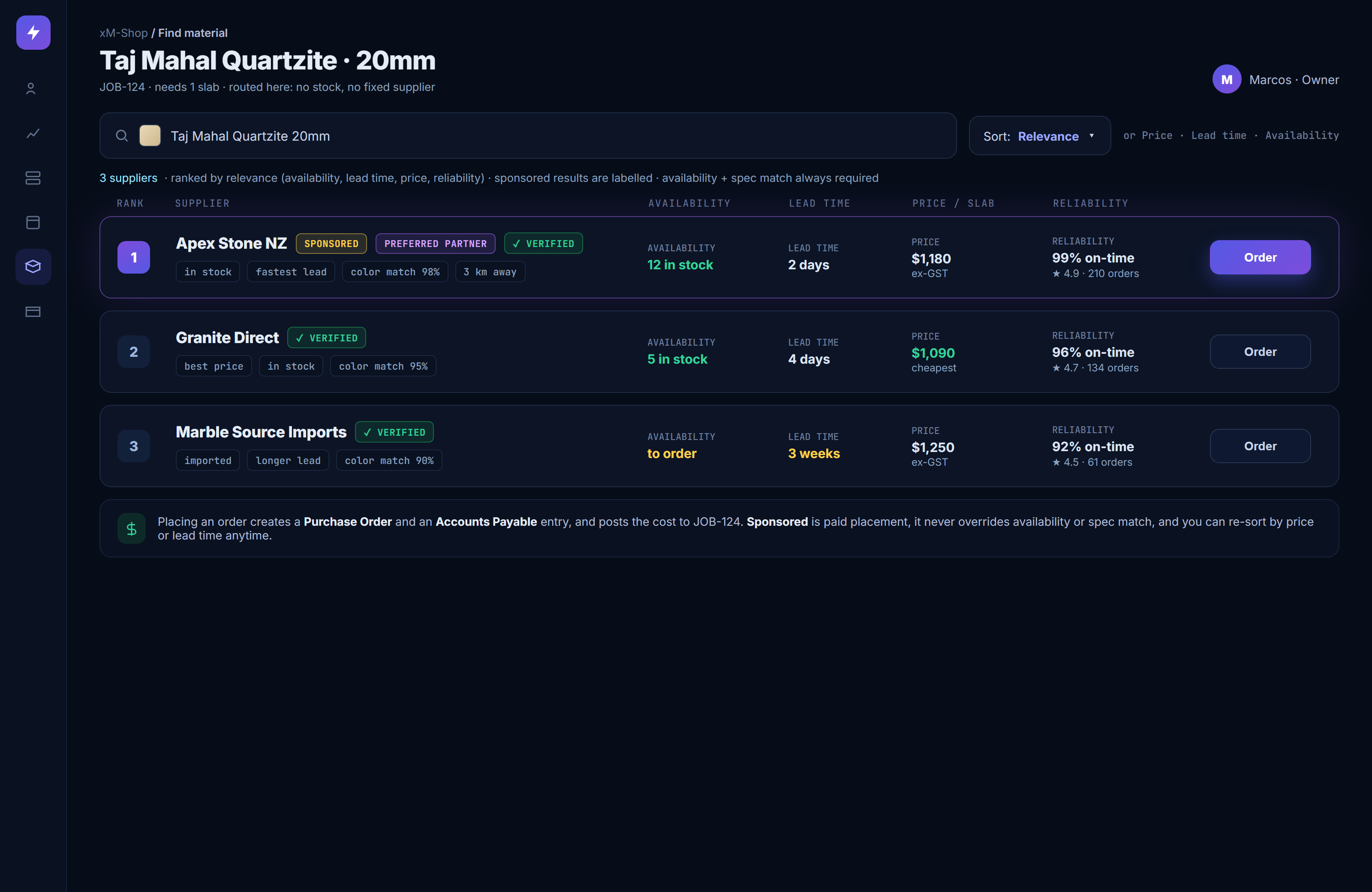
Task: Click the green dollar sign icon
Action: coord(132,528)
